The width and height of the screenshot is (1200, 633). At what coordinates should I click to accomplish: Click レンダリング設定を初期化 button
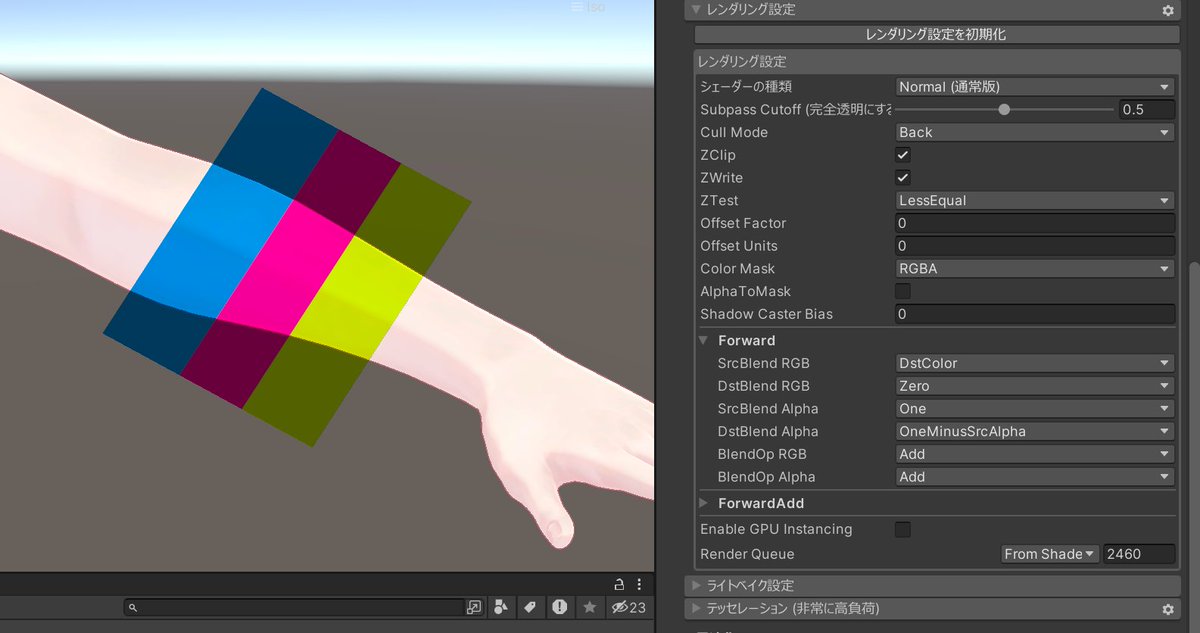click(935, 34)
